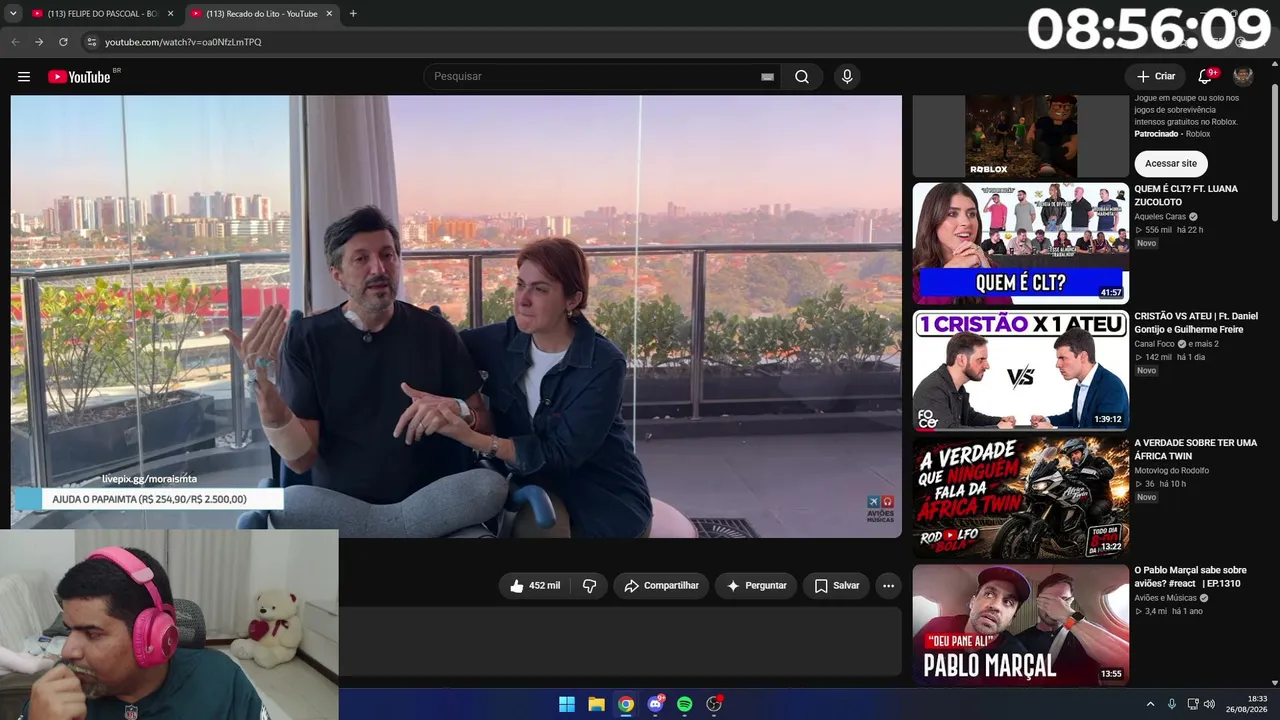This screenshot has width=1280, height=720.
Task: Close the FELIPE DO PASCOAL tab
Action: (x=170, y=14)
